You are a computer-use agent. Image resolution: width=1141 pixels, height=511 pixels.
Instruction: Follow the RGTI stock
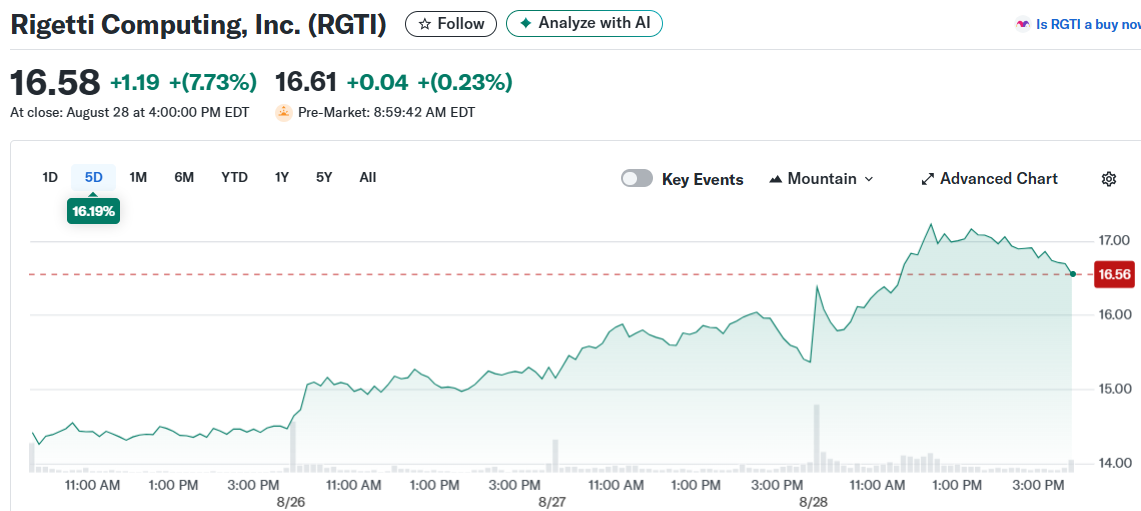pyautogui.click(x=451, y=24)
